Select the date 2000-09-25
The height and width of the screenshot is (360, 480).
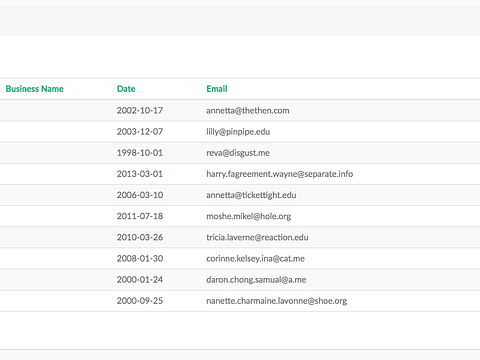(x=140, y=301)
